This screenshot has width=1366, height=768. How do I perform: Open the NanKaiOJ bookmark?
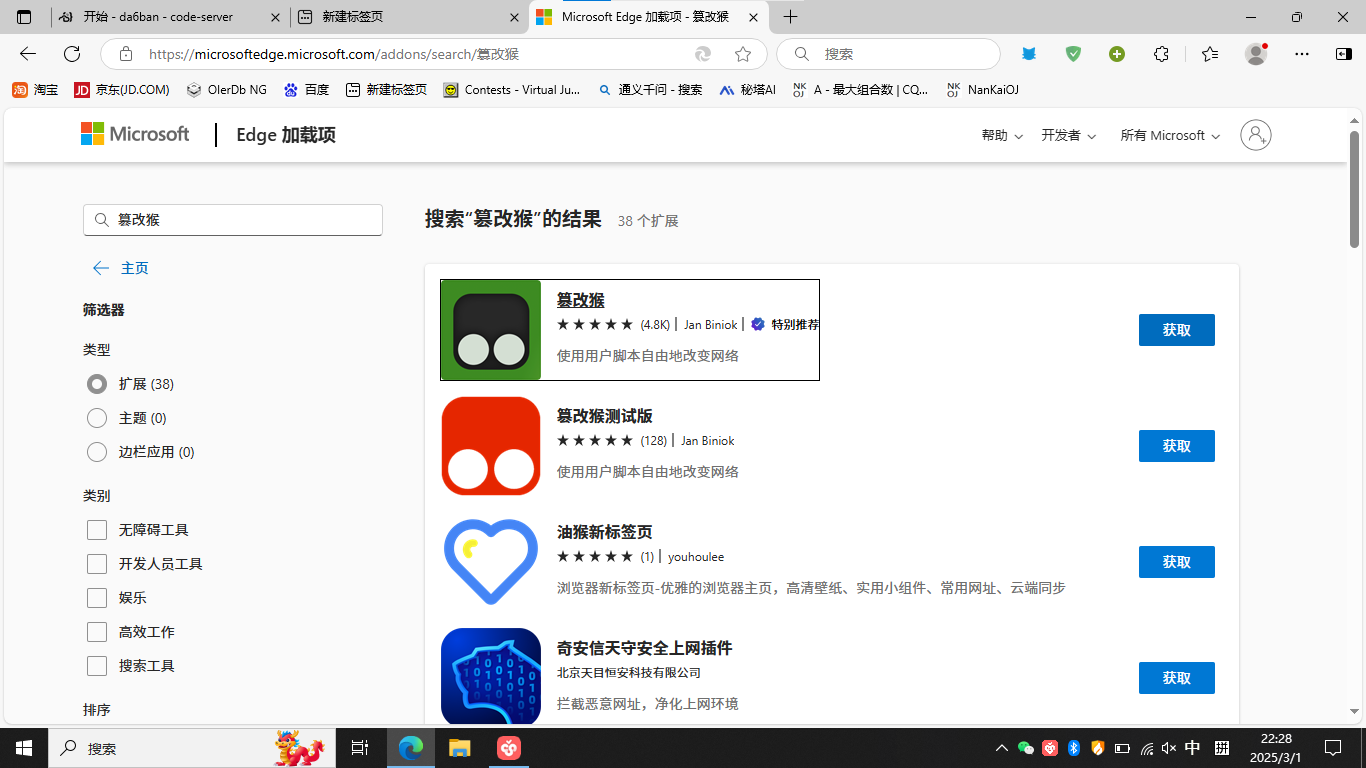pos(982,90)
